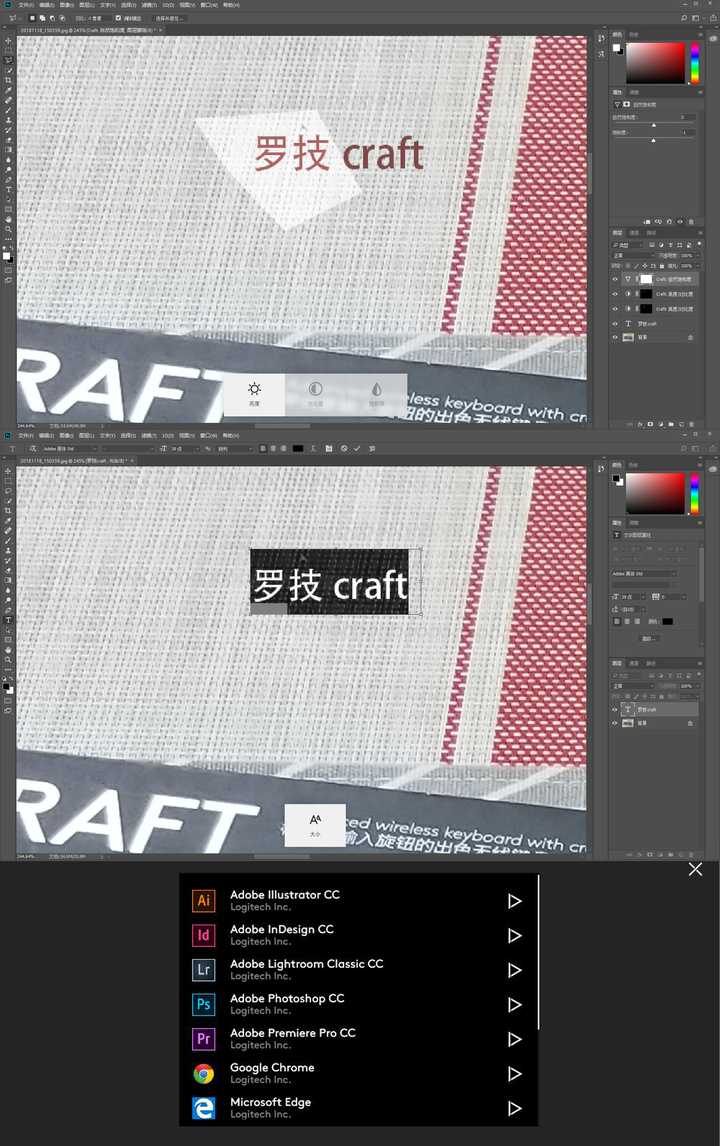Select Move tool in lower Photoshop toolbar
The width and height of the screenshot is (720, 1146).
click(8, 471)
